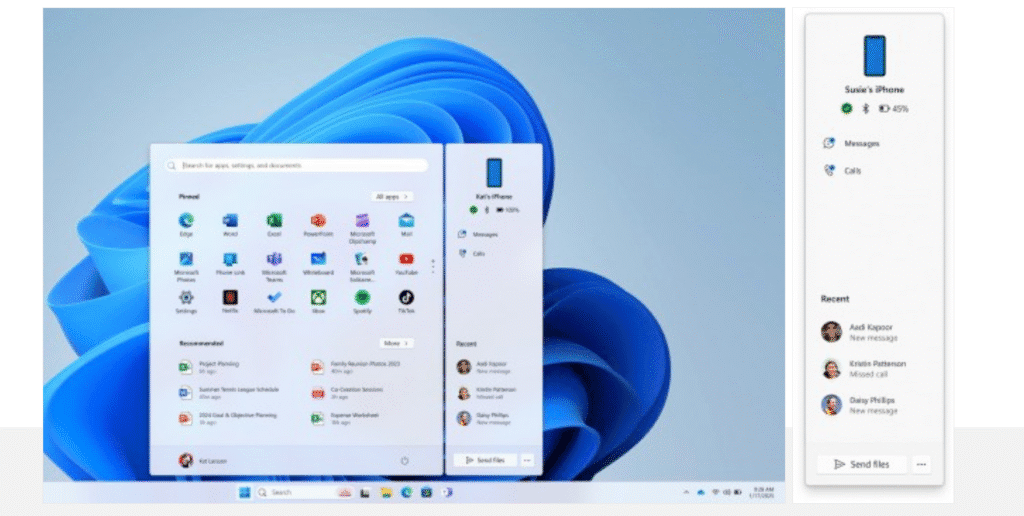
Task: Click Send files in Susie's iPhone panel
Action: pyautogui.click(x=861, y=465)
